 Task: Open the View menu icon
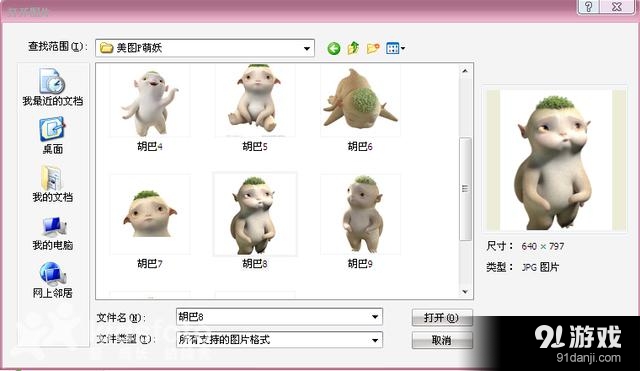(x=395, y=49)
